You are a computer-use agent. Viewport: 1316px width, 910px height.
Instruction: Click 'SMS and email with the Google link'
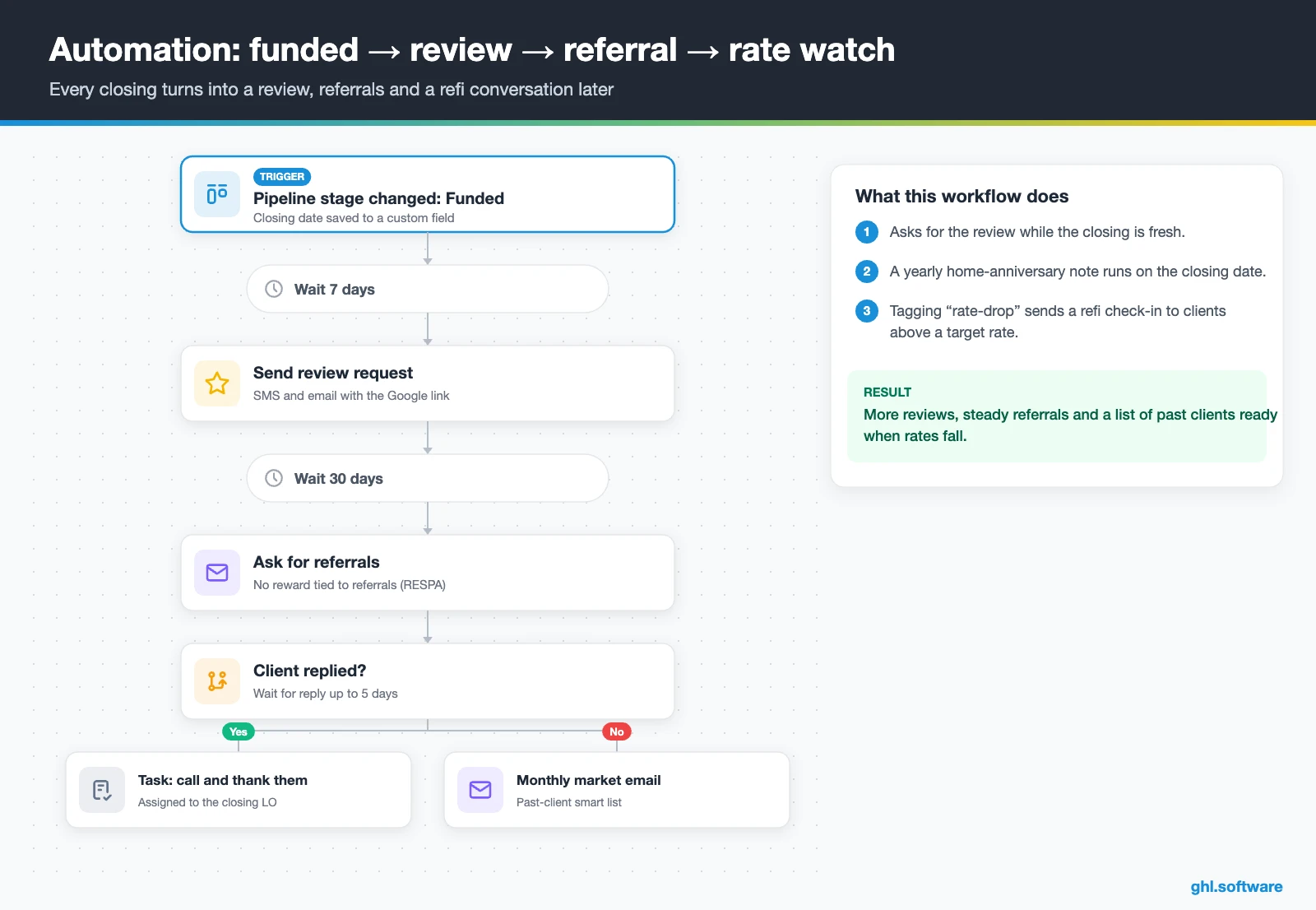click(x=351, y=396)
